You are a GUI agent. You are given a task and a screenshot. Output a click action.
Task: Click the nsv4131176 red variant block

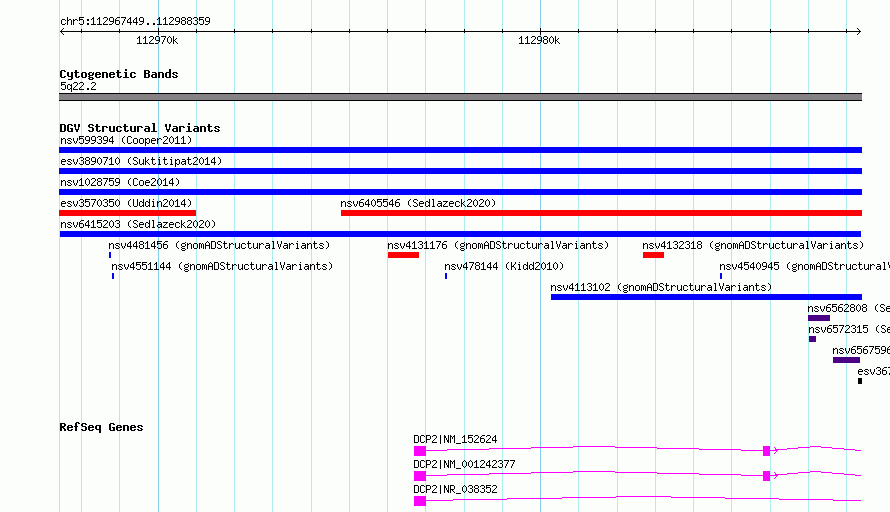coord(404,255)
